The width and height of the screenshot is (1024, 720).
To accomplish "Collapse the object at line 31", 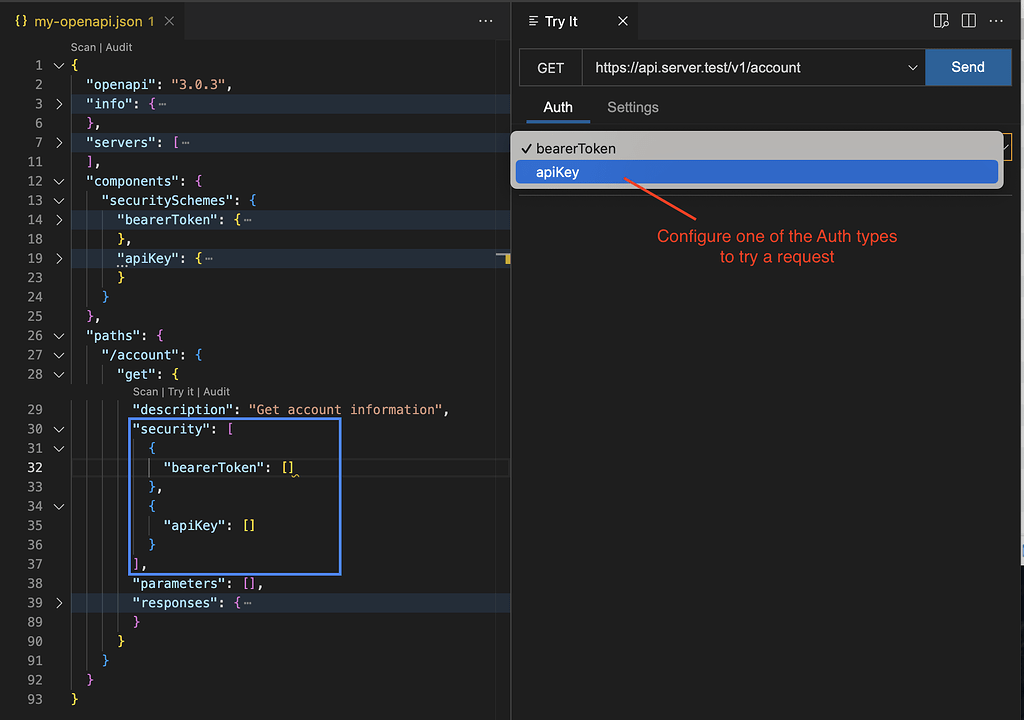I will (59, 448).
